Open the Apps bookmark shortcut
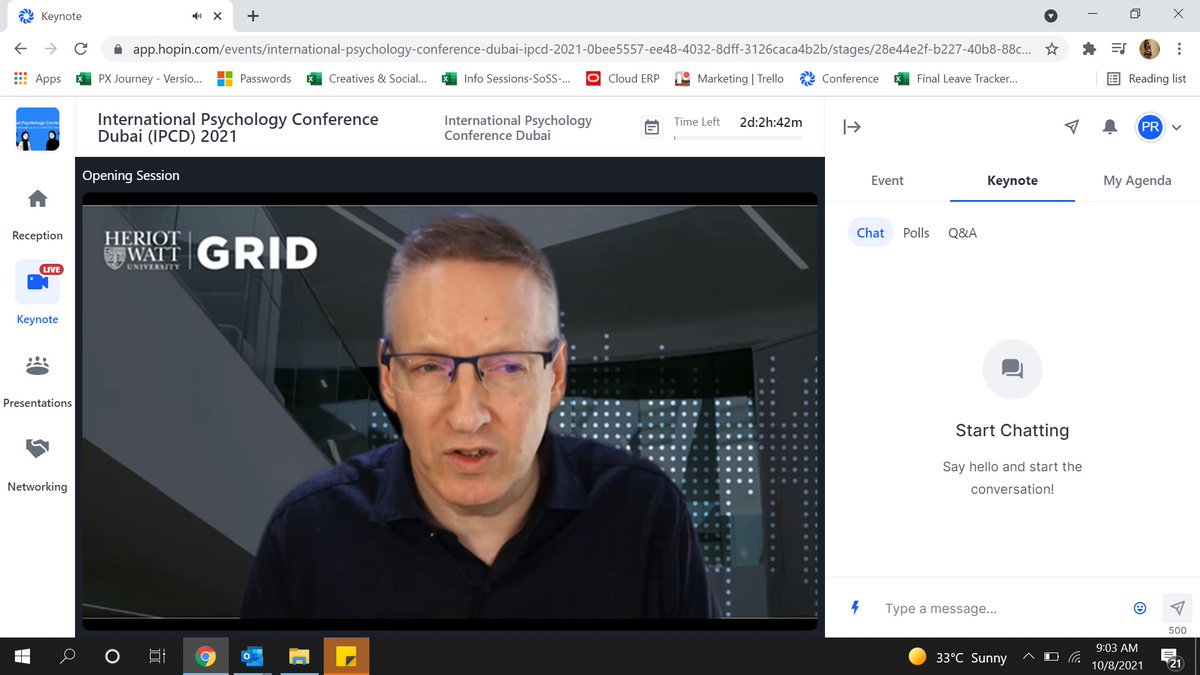The height and width of the screenshot is (675, 1200). tap(37, 78)
